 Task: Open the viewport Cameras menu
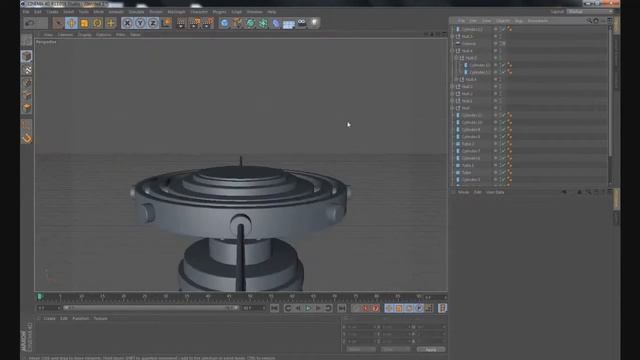65,35
